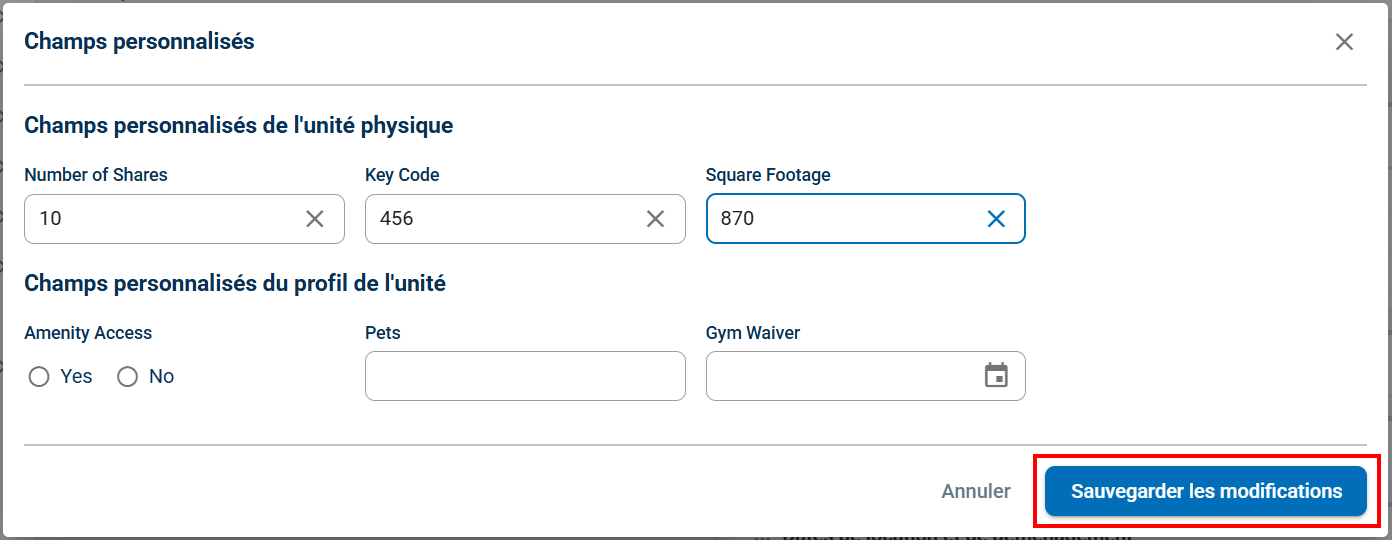Clear the Number of Shares value

(315, 219)
